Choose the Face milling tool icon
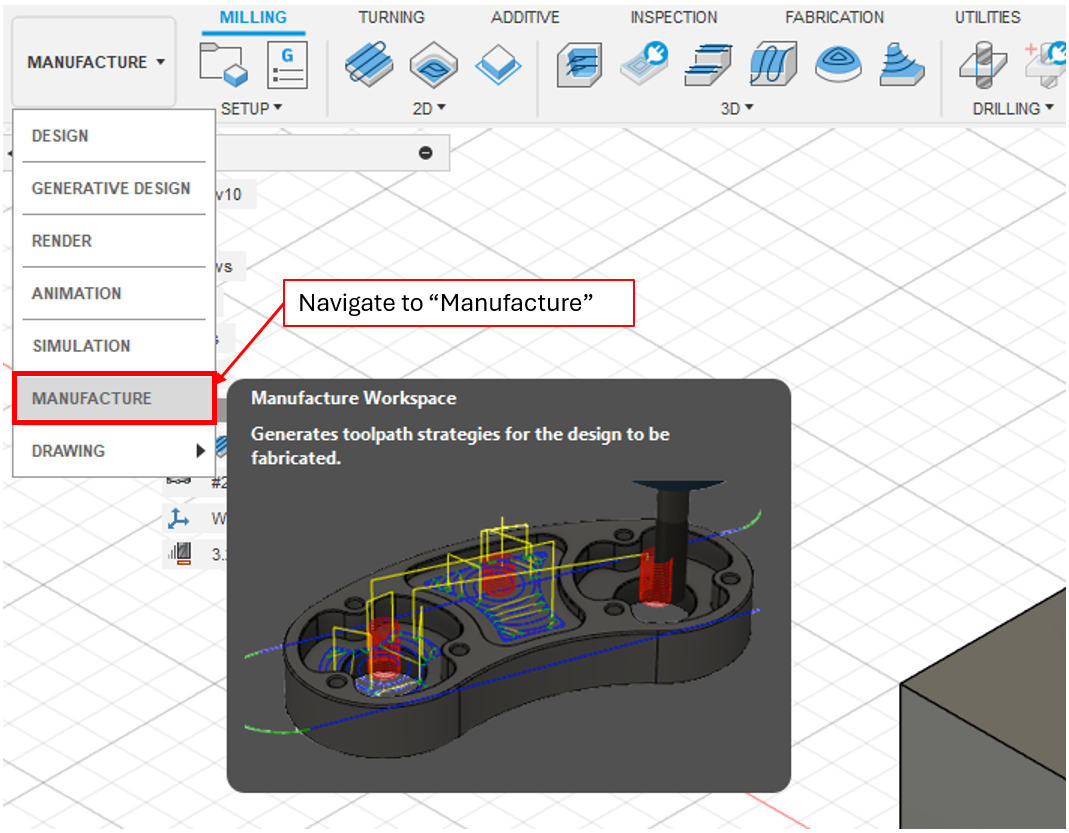 pyautogui.click(x=498, y=64)
